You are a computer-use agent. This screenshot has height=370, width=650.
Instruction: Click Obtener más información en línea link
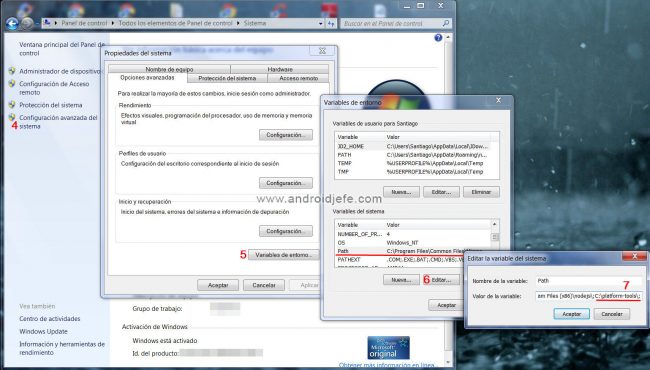point(387,365)
